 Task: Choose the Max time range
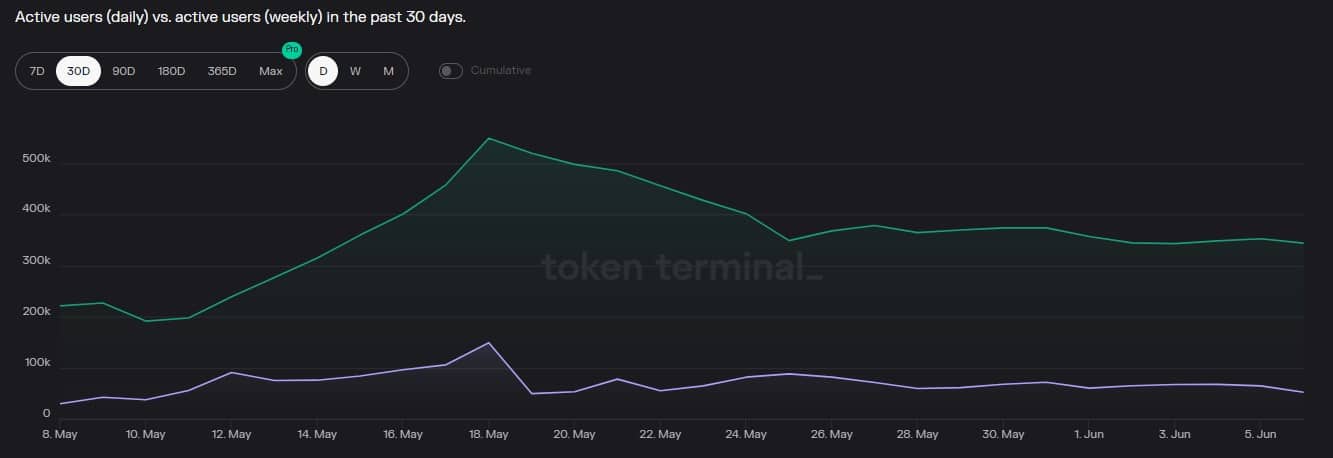[x=271, y=71]
